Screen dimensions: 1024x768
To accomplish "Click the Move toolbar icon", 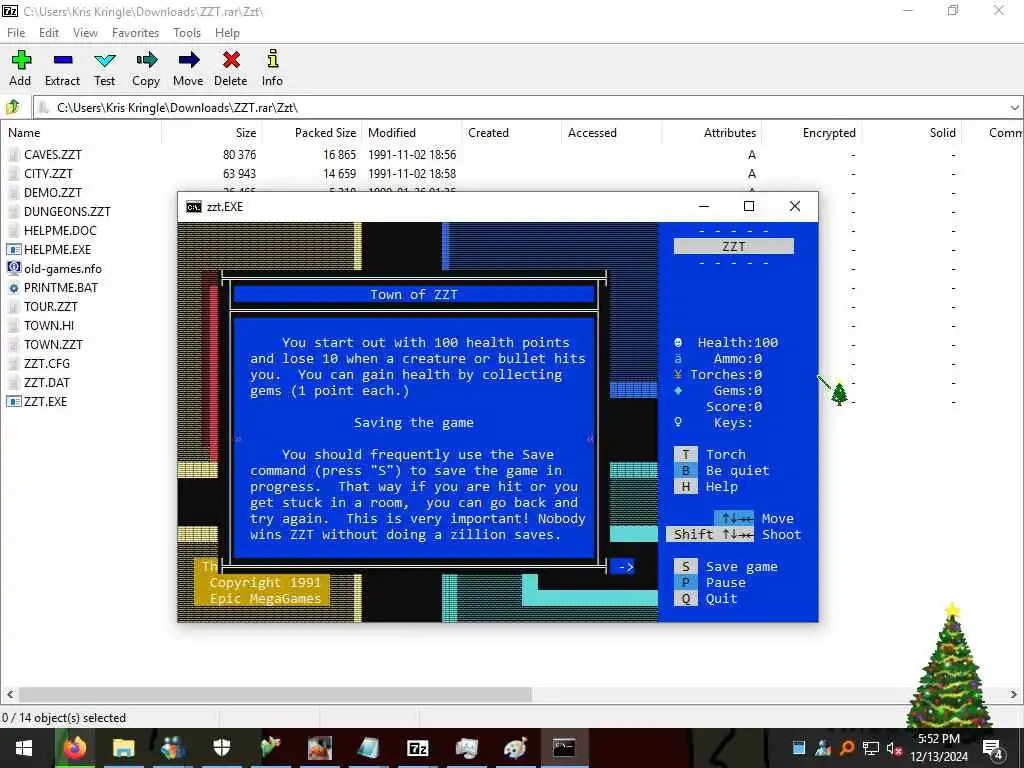I will 189,60.
